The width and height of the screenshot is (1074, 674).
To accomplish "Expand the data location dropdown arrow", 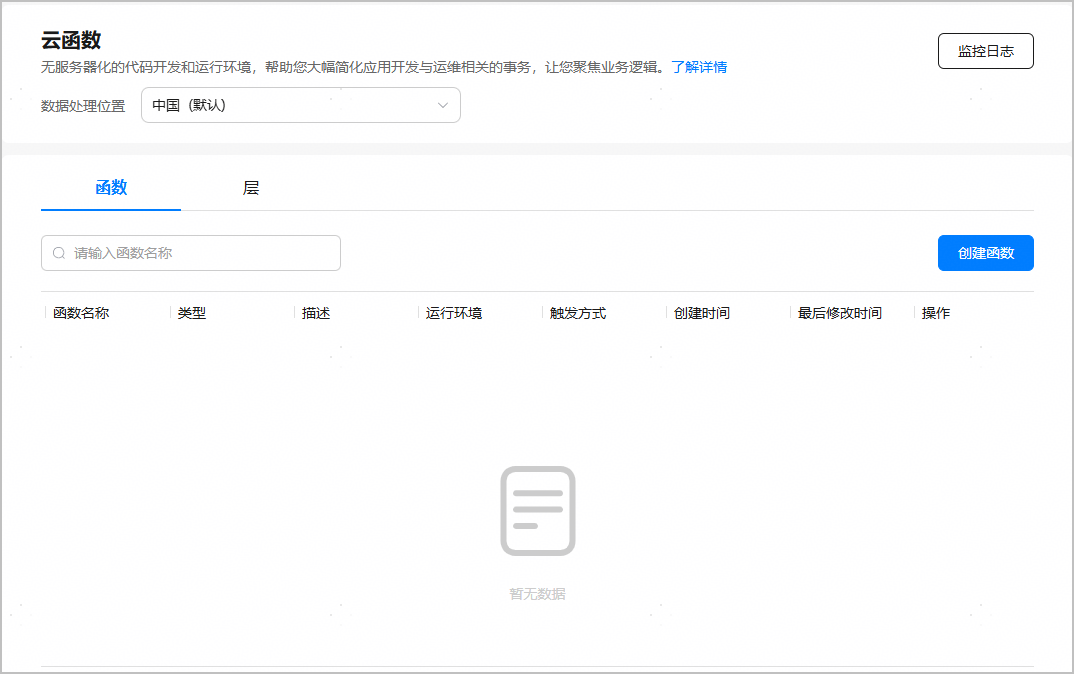I will coord(443,106).
